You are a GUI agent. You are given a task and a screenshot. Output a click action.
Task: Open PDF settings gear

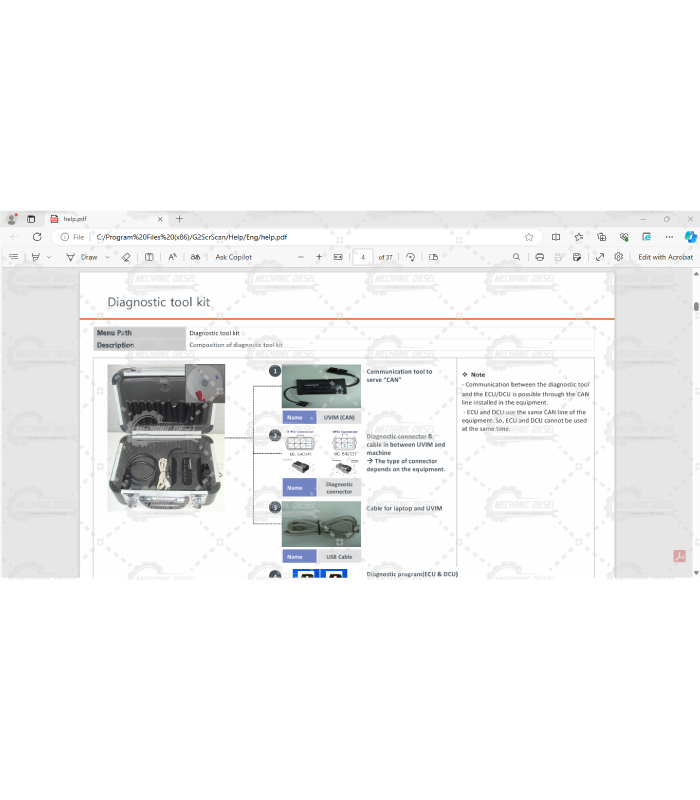(619, 257)
